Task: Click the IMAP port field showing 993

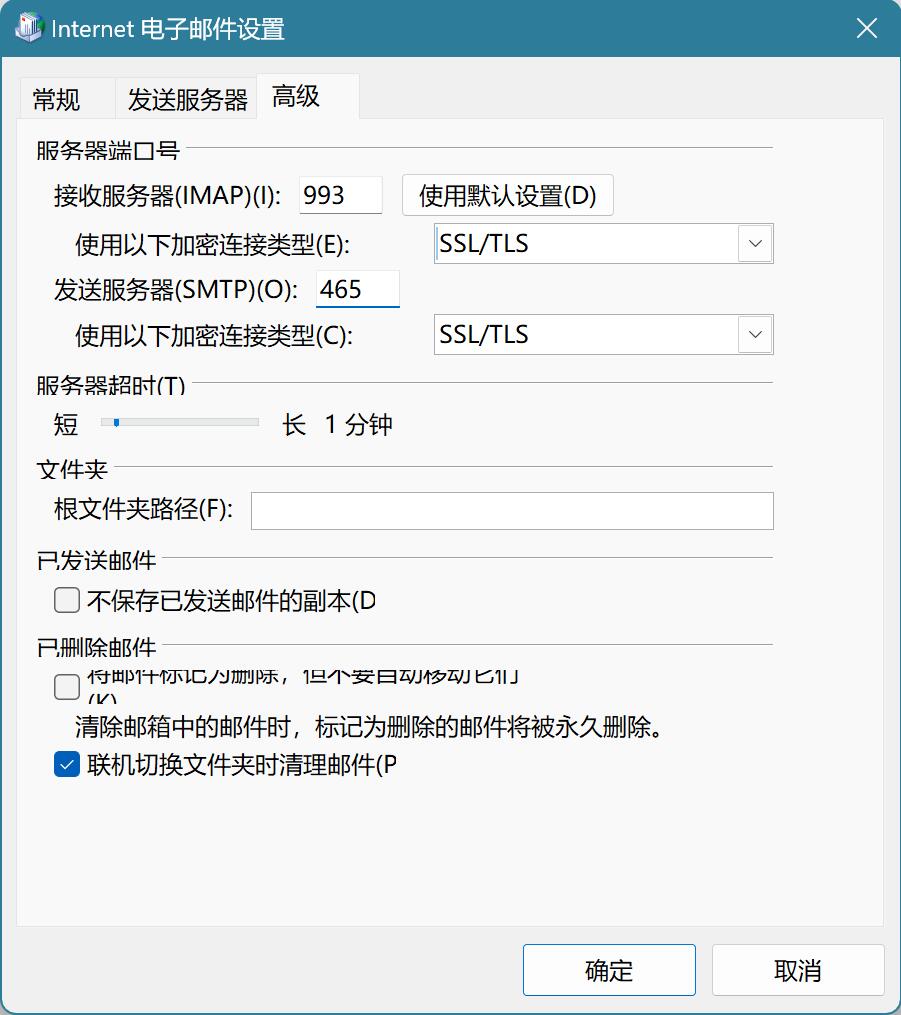Action: point(340,195)
